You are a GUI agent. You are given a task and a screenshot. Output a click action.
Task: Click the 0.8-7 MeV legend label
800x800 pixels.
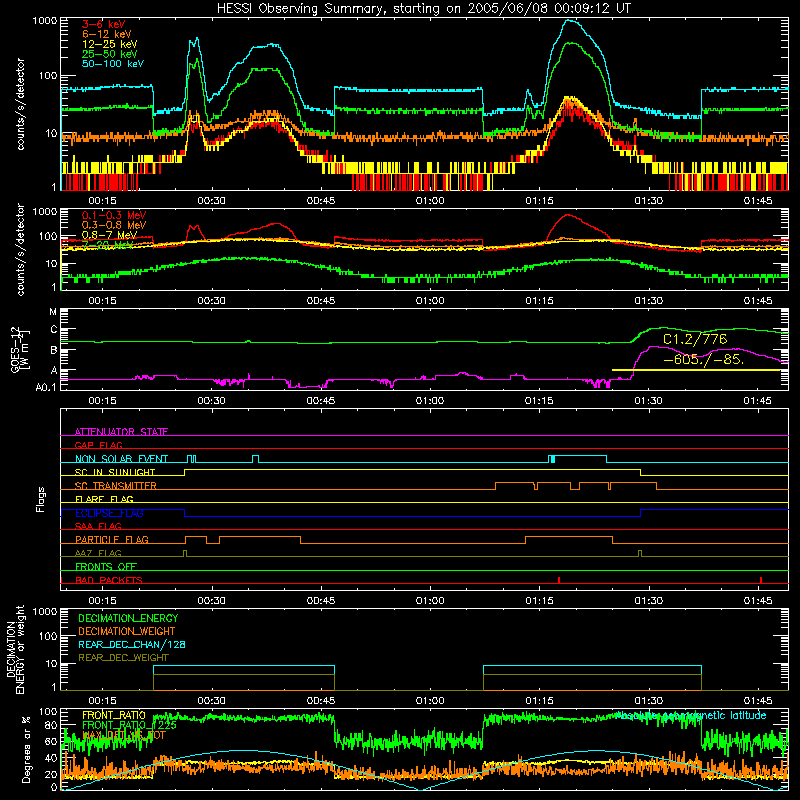[x=109, y=235]
